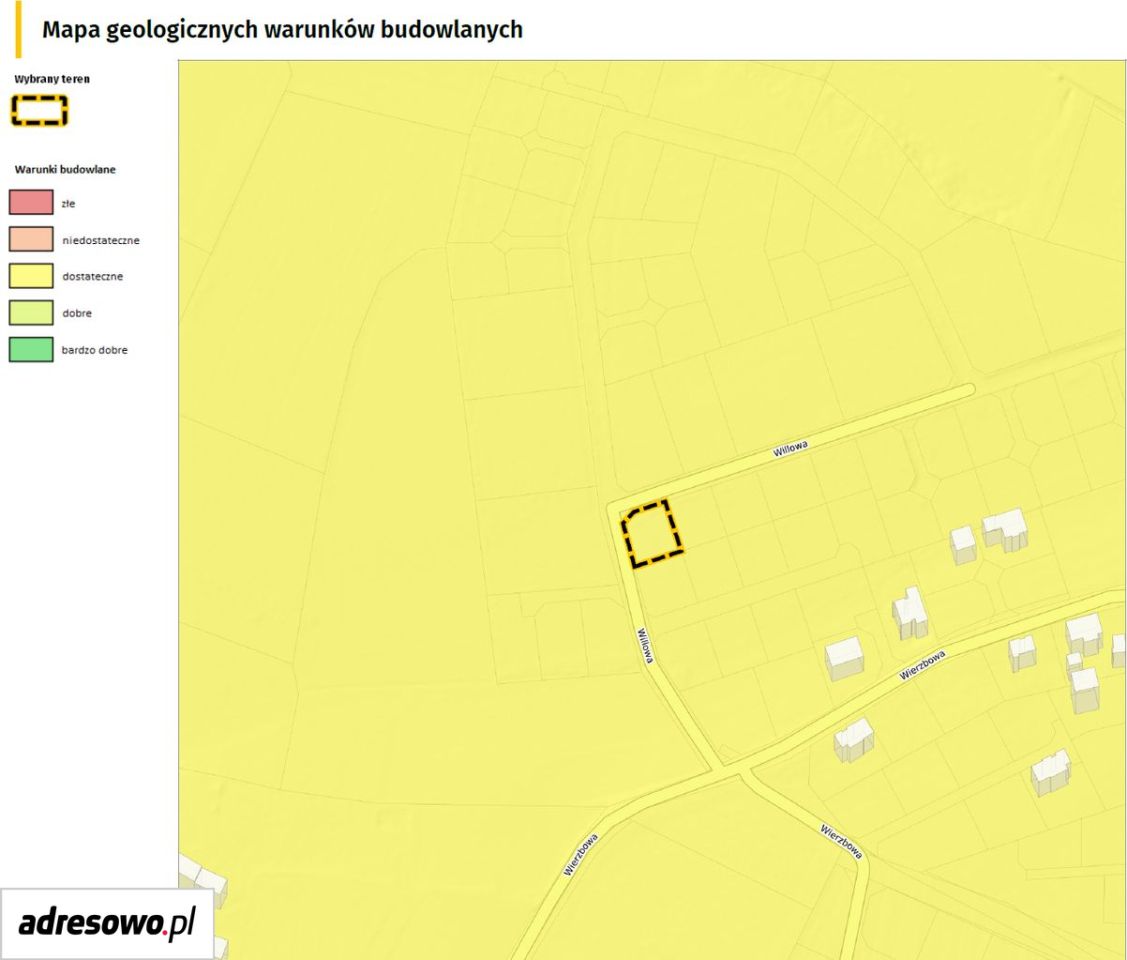The image size is (1127, 960).
Task: Click the dashed 'Wybrany teren' legend icon
Action: pyautogui.click(x=40, y=111)
